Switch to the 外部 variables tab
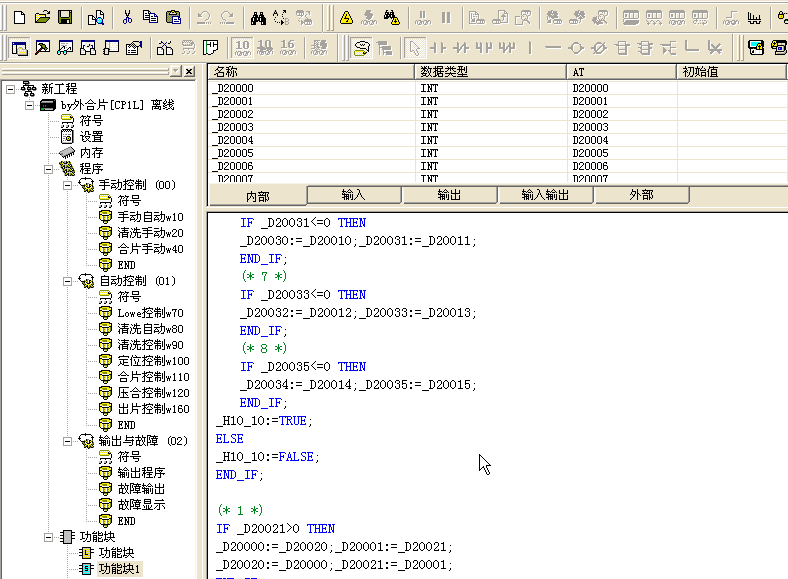Viewport: 788px width, 579px height. 641,195
